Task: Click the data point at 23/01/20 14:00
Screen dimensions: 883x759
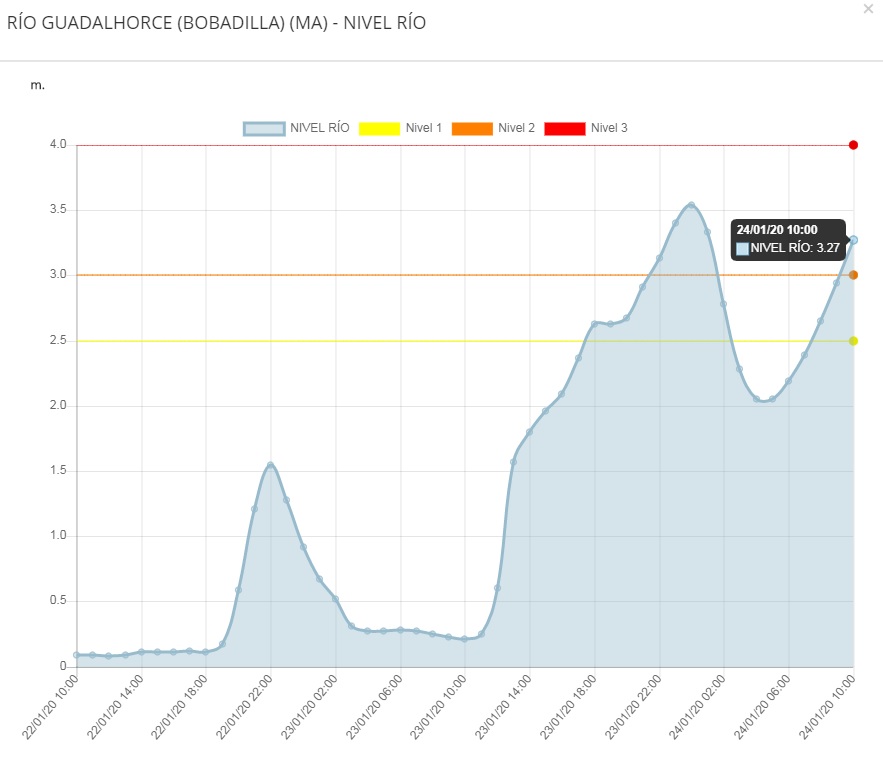Action: pos(529,432)
